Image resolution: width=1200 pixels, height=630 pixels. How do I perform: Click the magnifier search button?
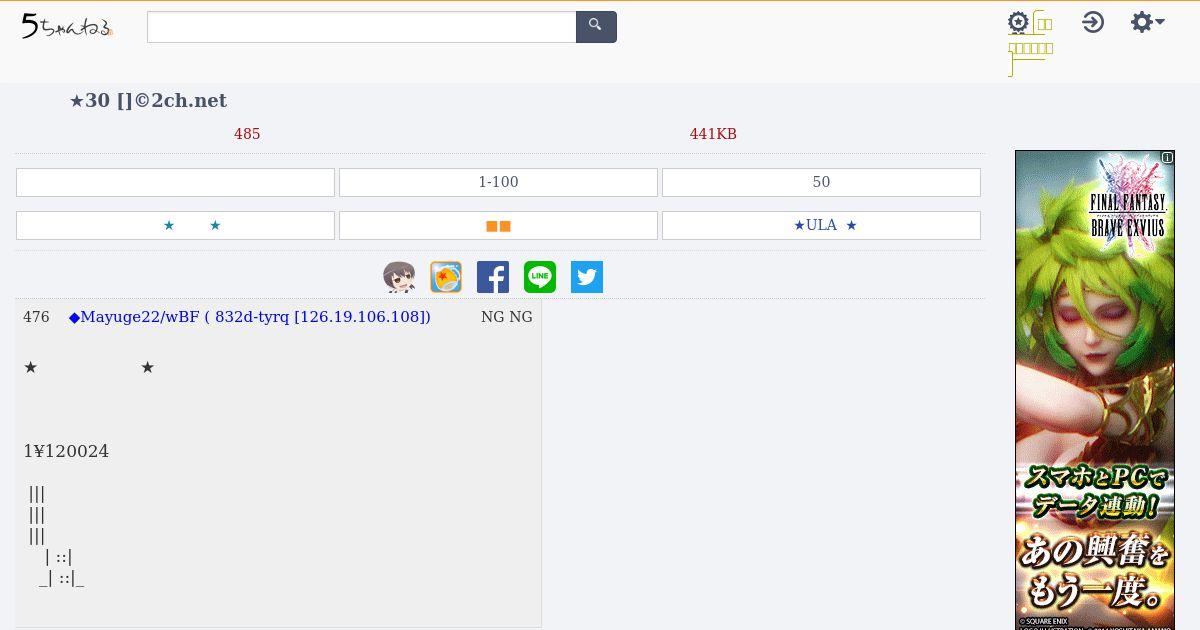click(x=596, y=27)
